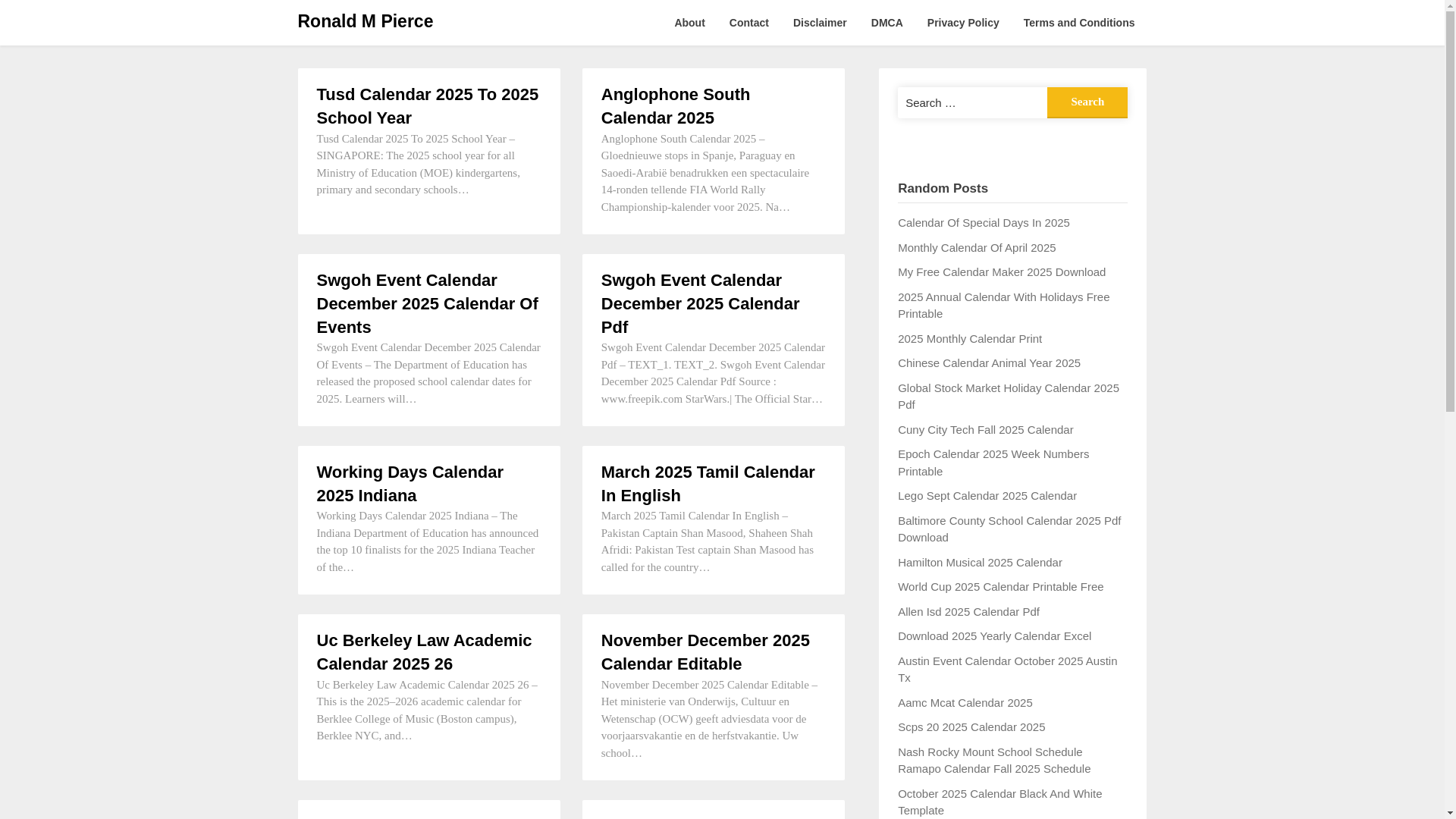Open Aamc Mcat Calendar 2025
The height and width of the screenshot is (819, 1456).
[965, 703]
